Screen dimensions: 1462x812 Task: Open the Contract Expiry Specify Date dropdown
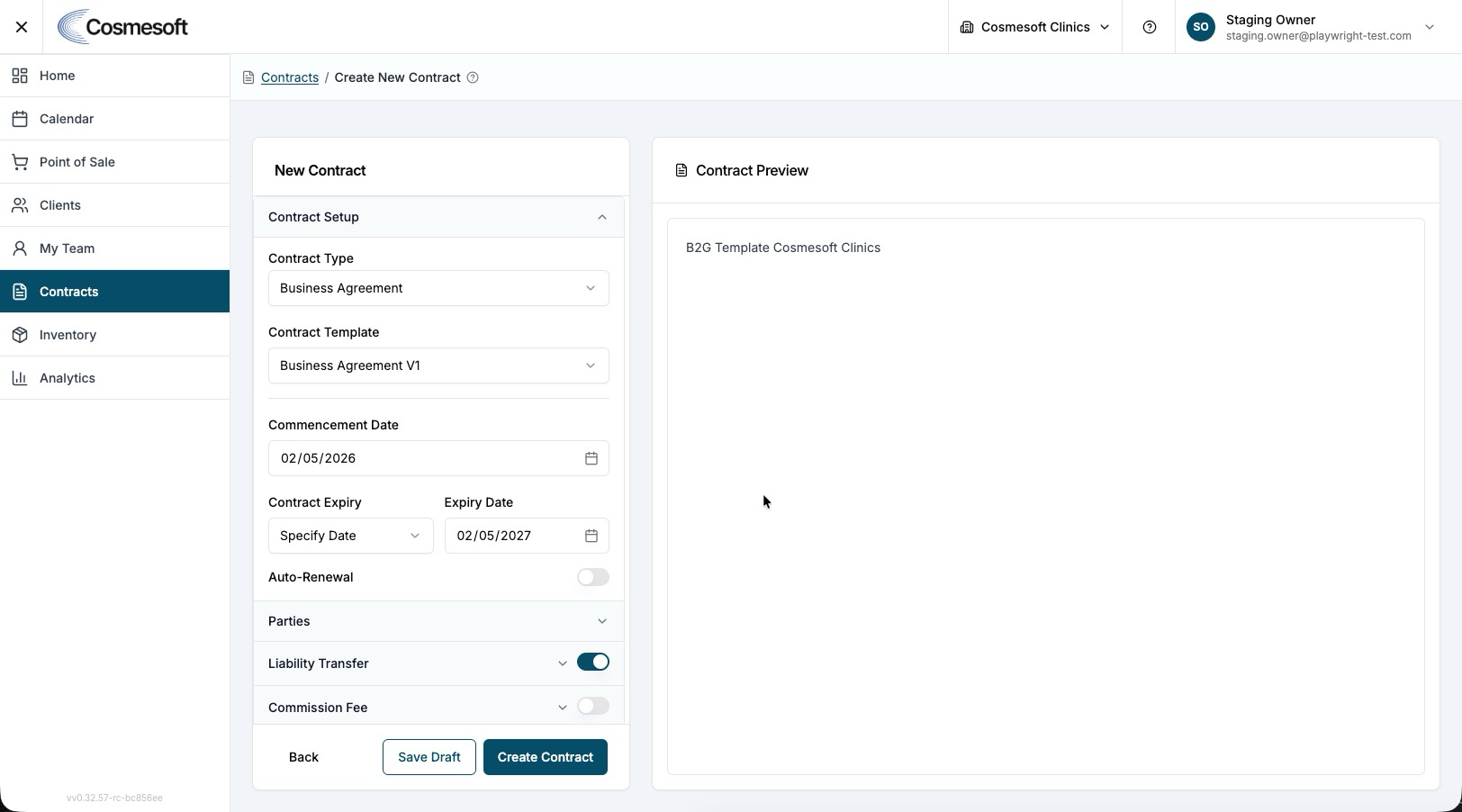tap(351, 536)
